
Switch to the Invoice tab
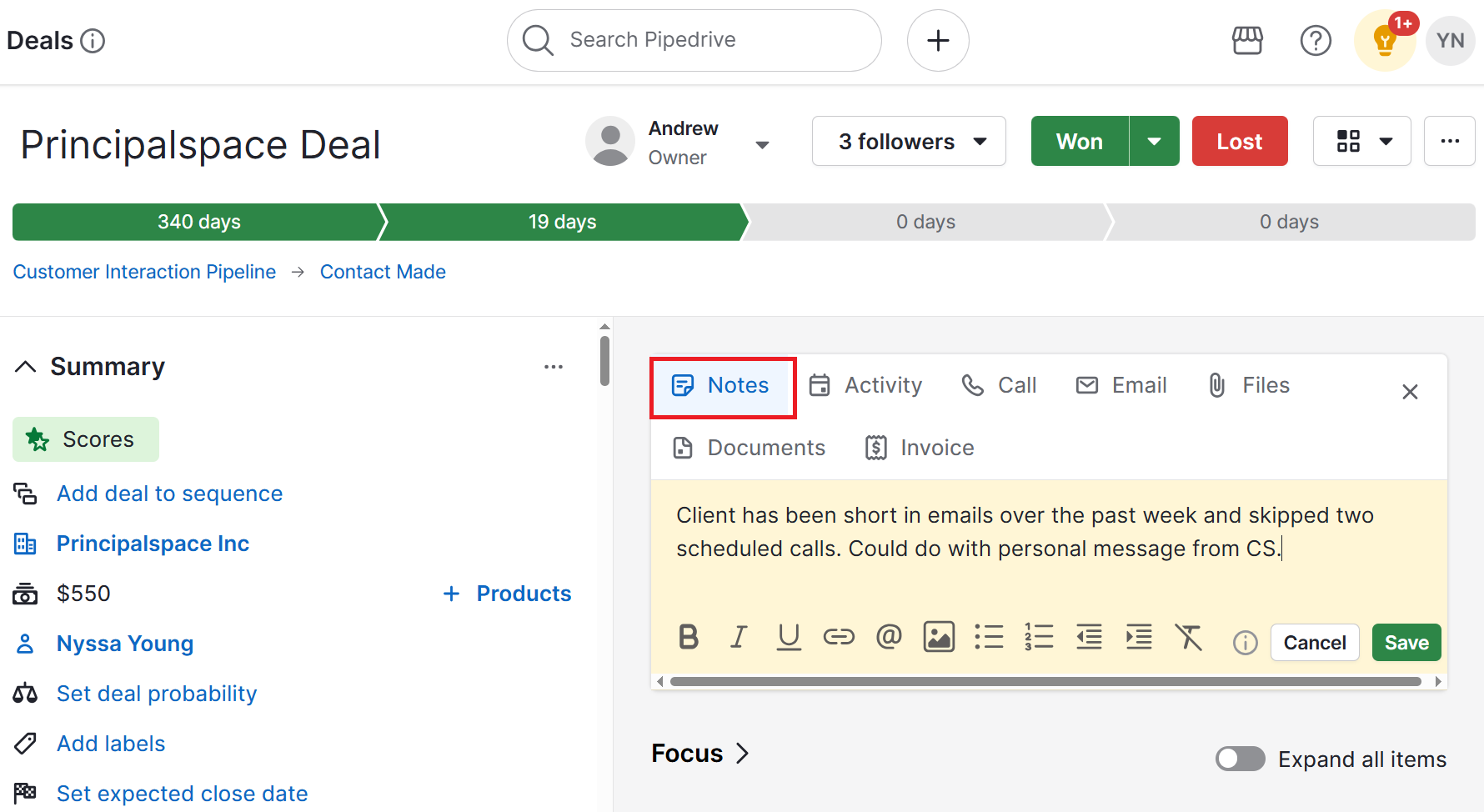[918, 447]
